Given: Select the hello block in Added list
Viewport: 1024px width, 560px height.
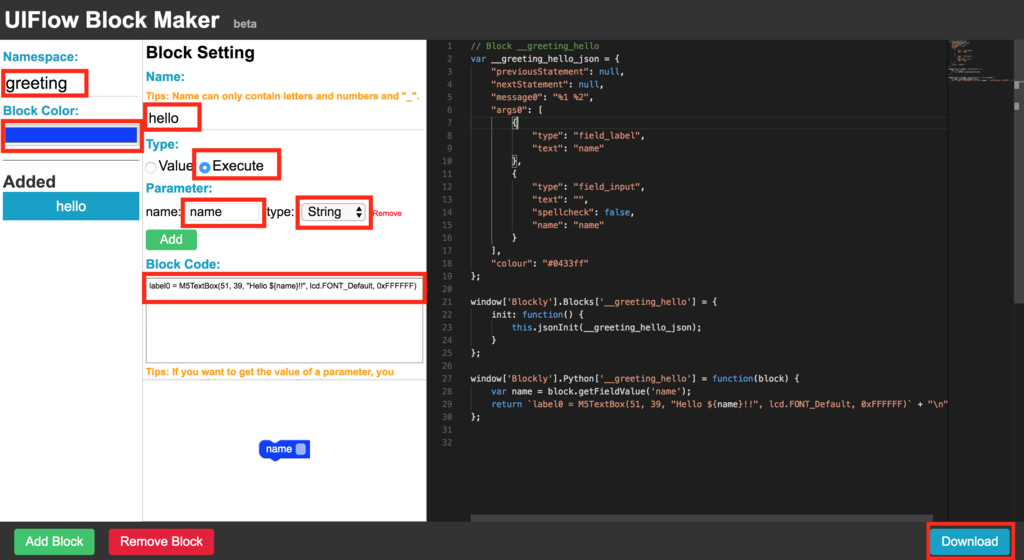Looking at the screenshot, I should (71, 206).
